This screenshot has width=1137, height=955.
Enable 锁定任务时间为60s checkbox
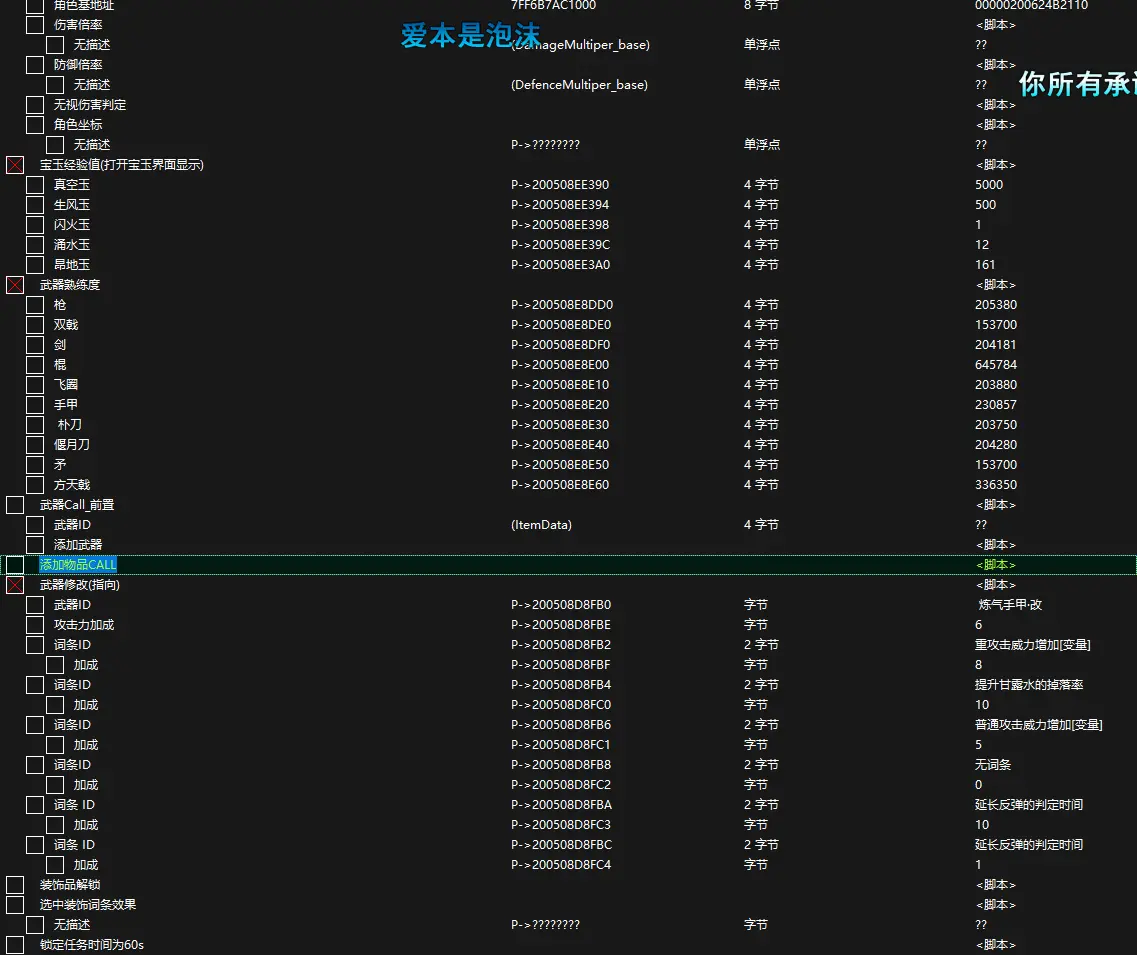pyautogui.click(x=15, y=945)
